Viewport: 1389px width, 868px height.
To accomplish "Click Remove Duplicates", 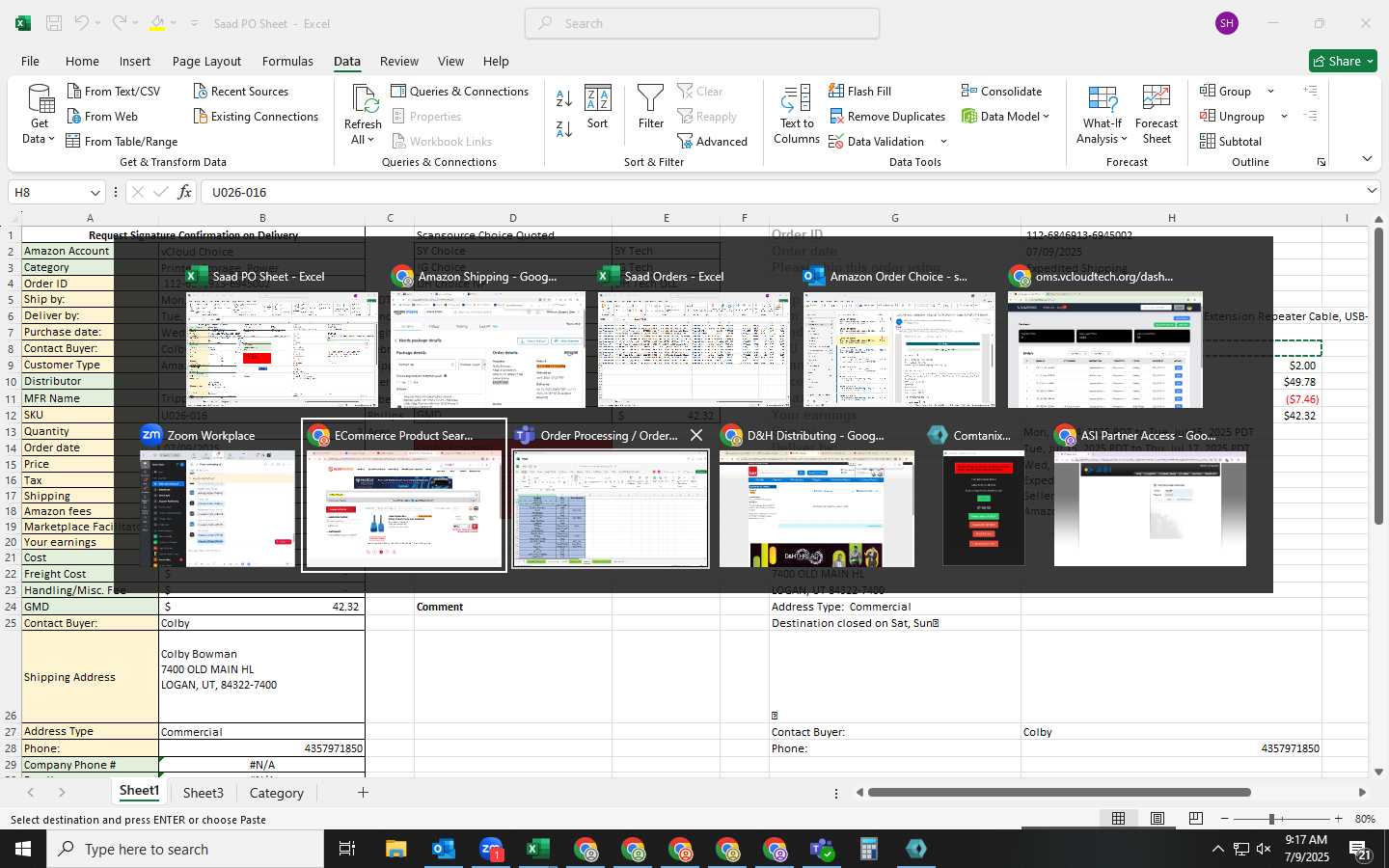I will [x=886, y=116].
